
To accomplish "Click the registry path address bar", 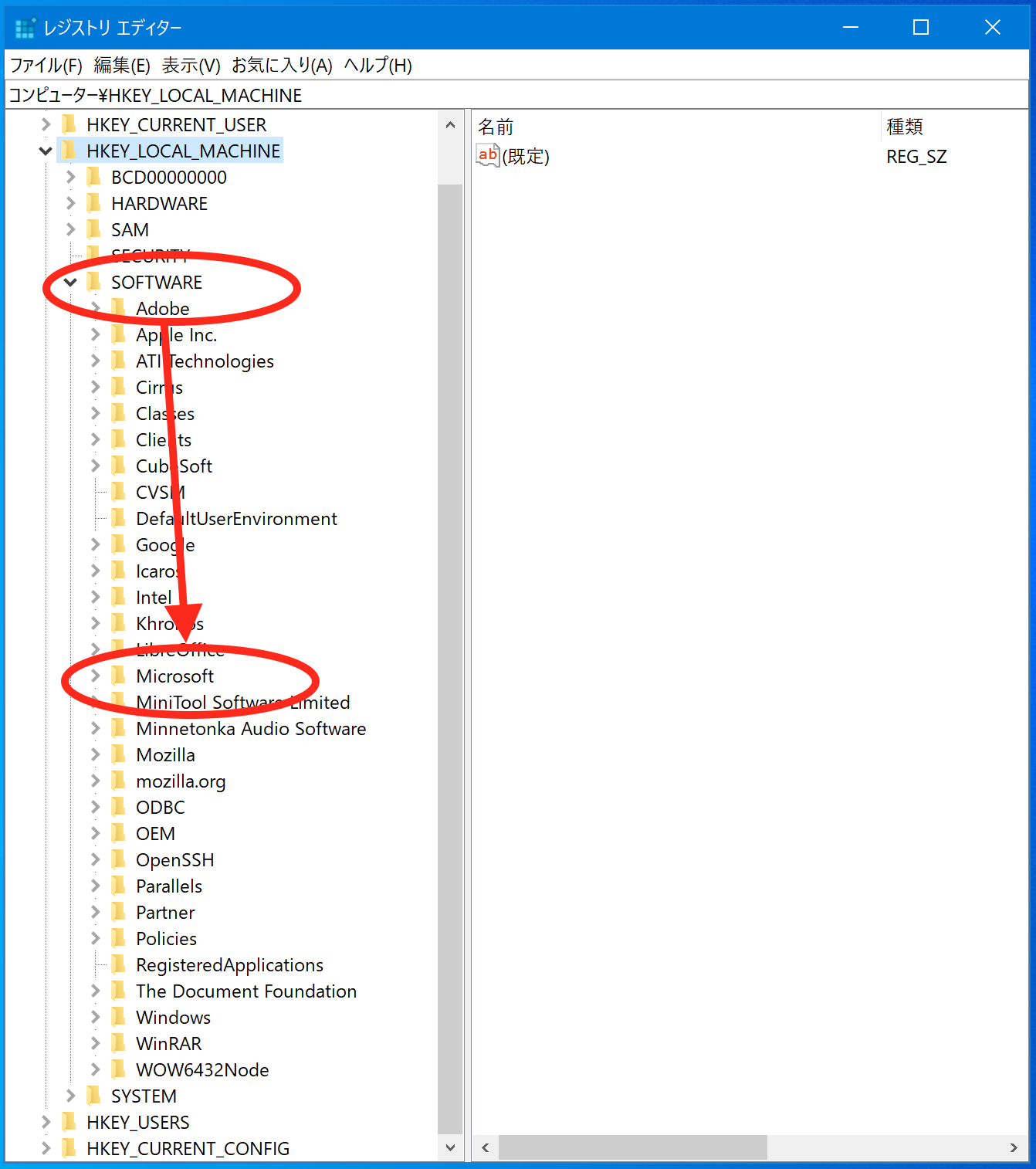I will (x=517, y=95).
